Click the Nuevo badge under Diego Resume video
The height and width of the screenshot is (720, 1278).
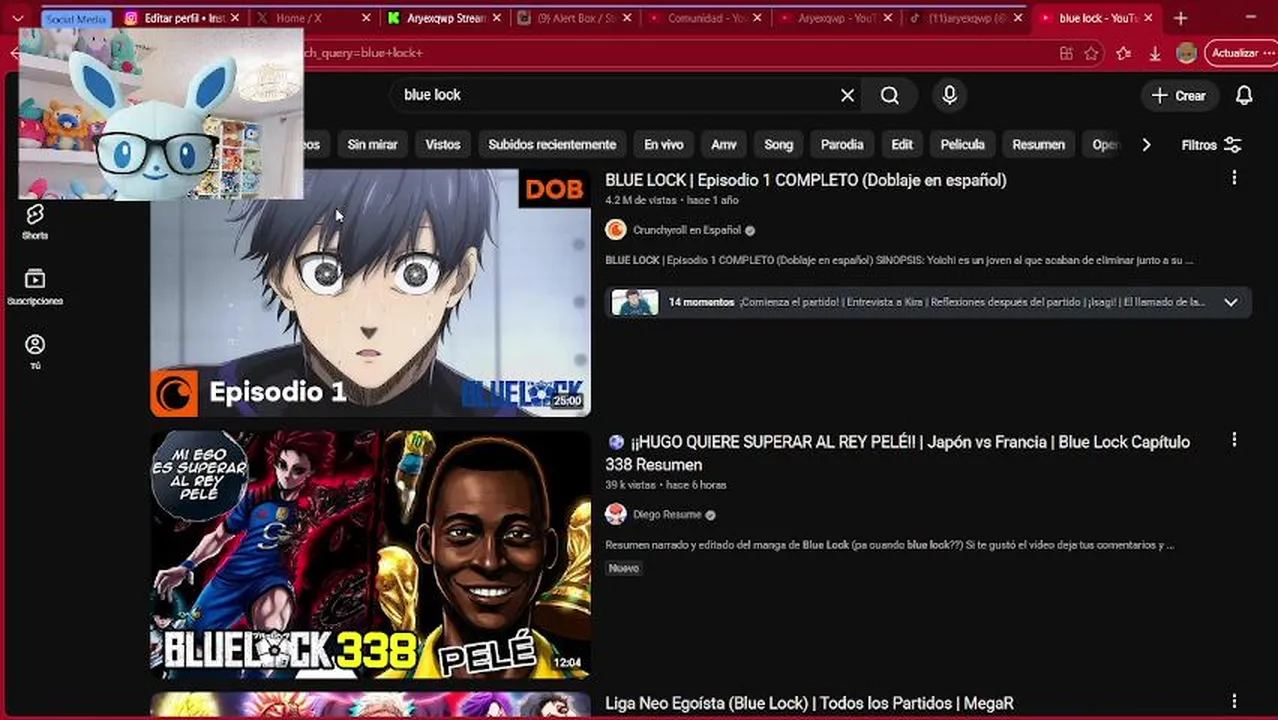pyautogui.click(x=623, y=568)
